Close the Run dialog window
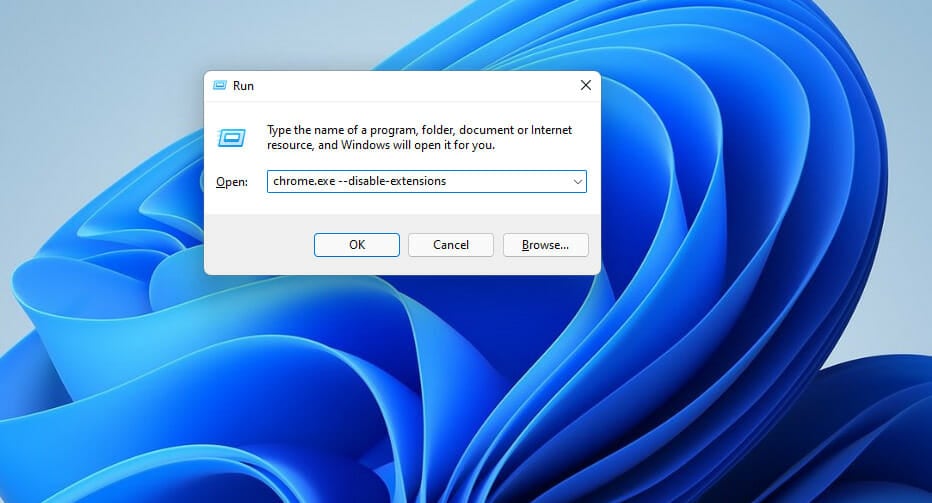The width and height of the screenshot is (932, 503). 585,86
